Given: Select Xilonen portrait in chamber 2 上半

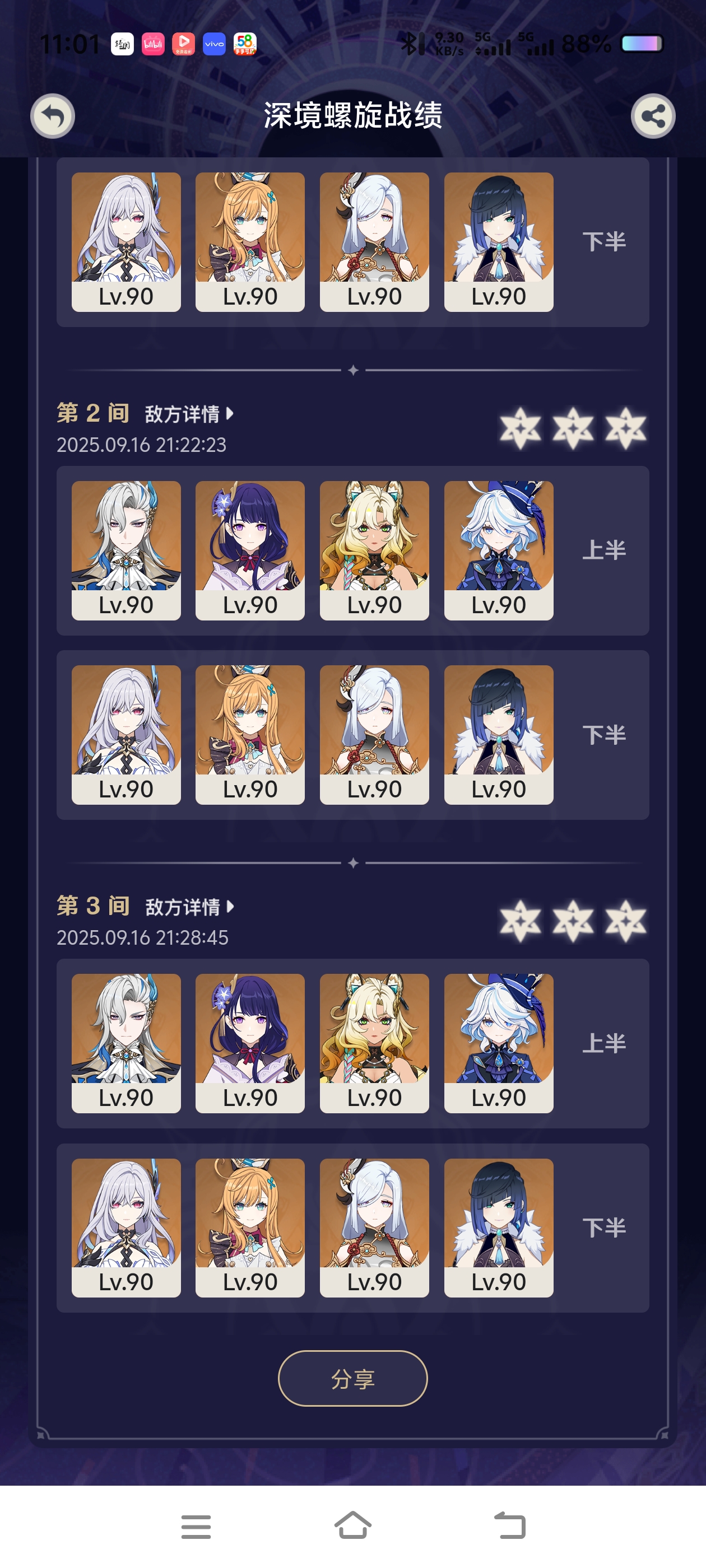Looking at the screenshot, I should (374, 550).
